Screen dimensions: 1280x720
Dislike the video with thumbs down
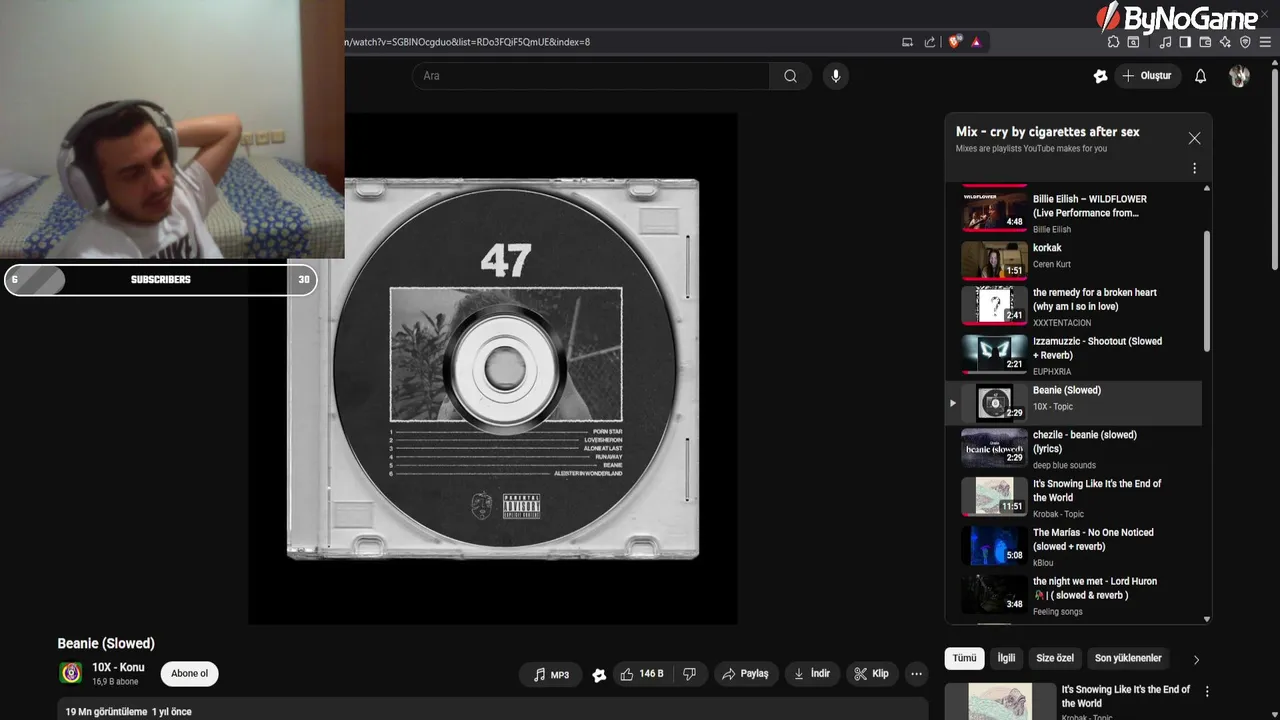690,674
